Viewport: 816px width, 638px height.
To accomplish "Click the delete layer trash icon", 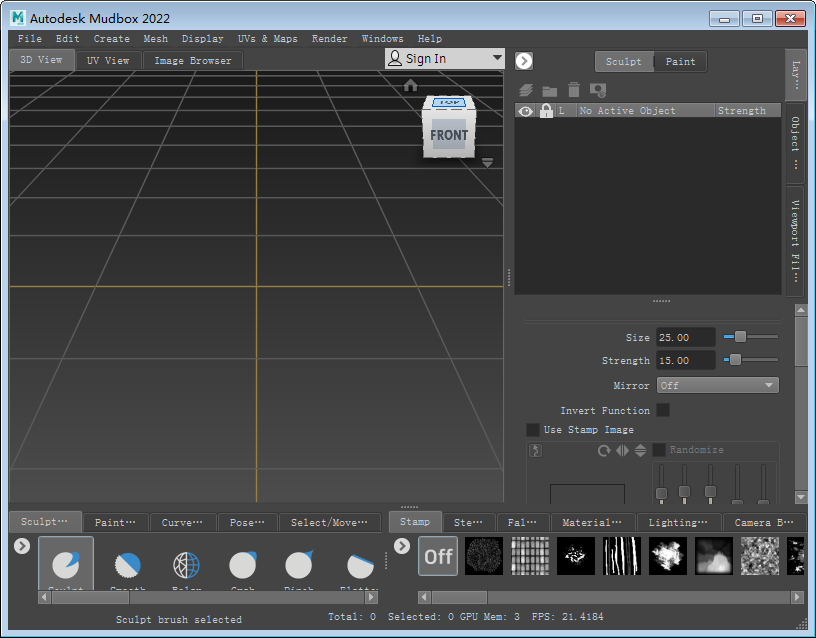I will [573, 90].
